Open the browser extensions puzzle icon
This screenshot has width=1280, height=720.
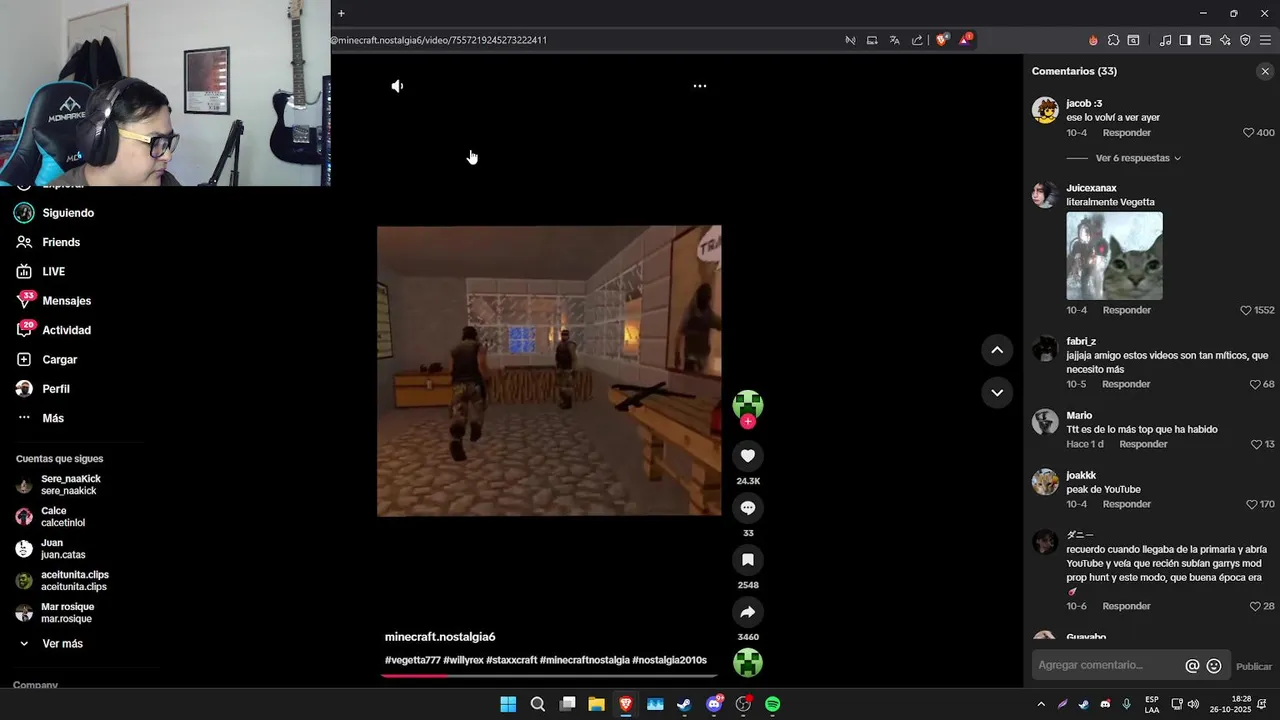[x=1113, y=40]
